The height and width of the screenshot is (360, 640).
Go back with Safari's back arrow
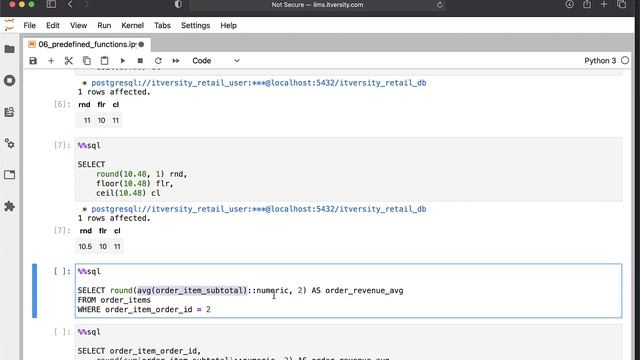point(70,4)
